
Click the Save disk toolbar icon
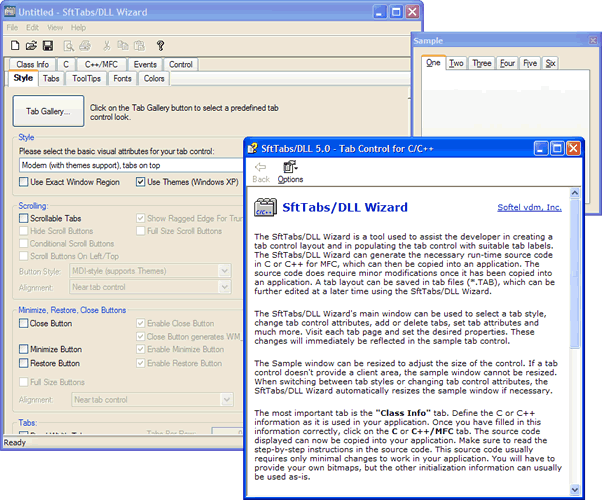[47, 46]
